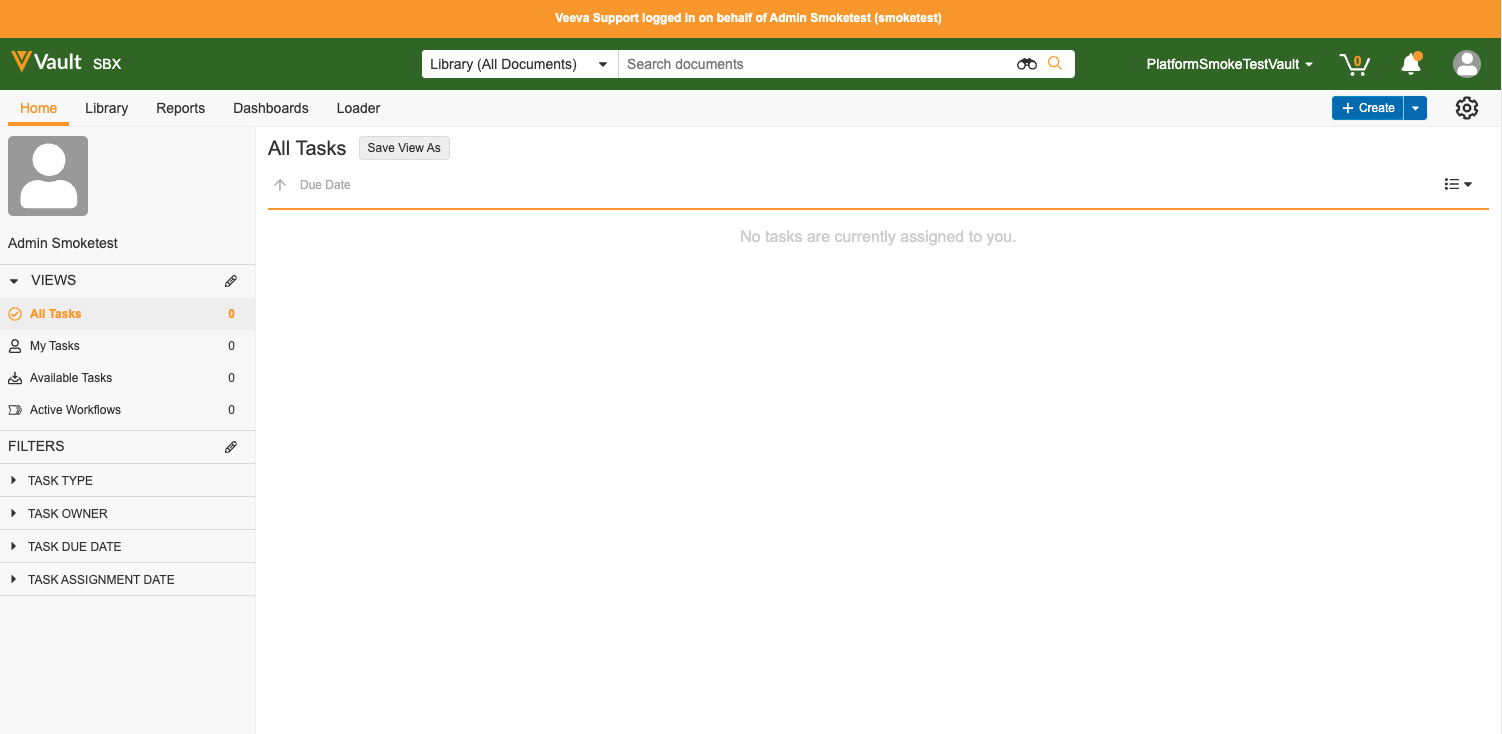This screenshot has height=734, width=1502.
Task: Switch to the Home tab
Action: pyautogui.click(x=39, y=108)
